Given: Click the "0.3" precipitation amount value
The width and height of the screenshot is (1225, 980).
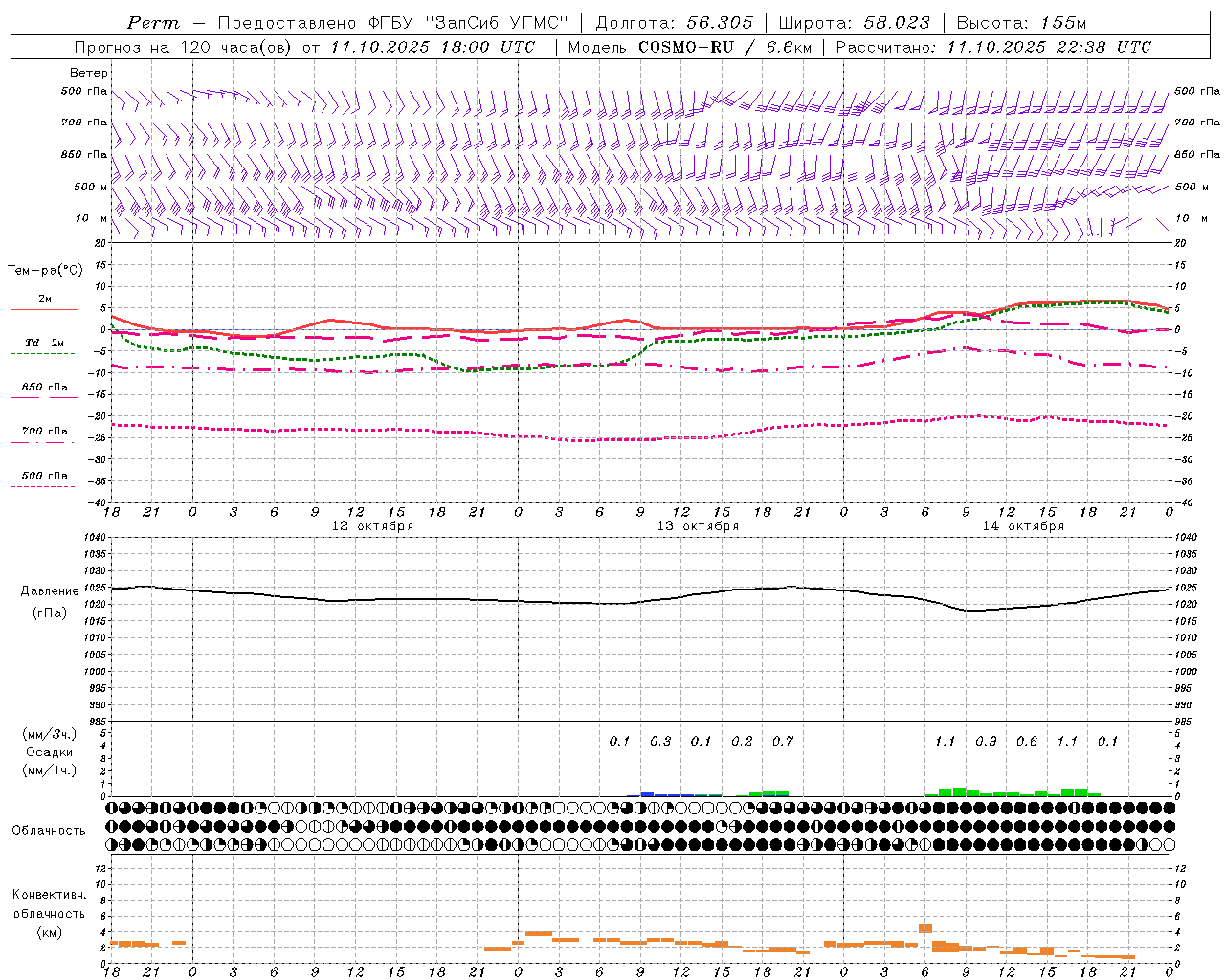Looking at the screenshot, I should point(660,742).
